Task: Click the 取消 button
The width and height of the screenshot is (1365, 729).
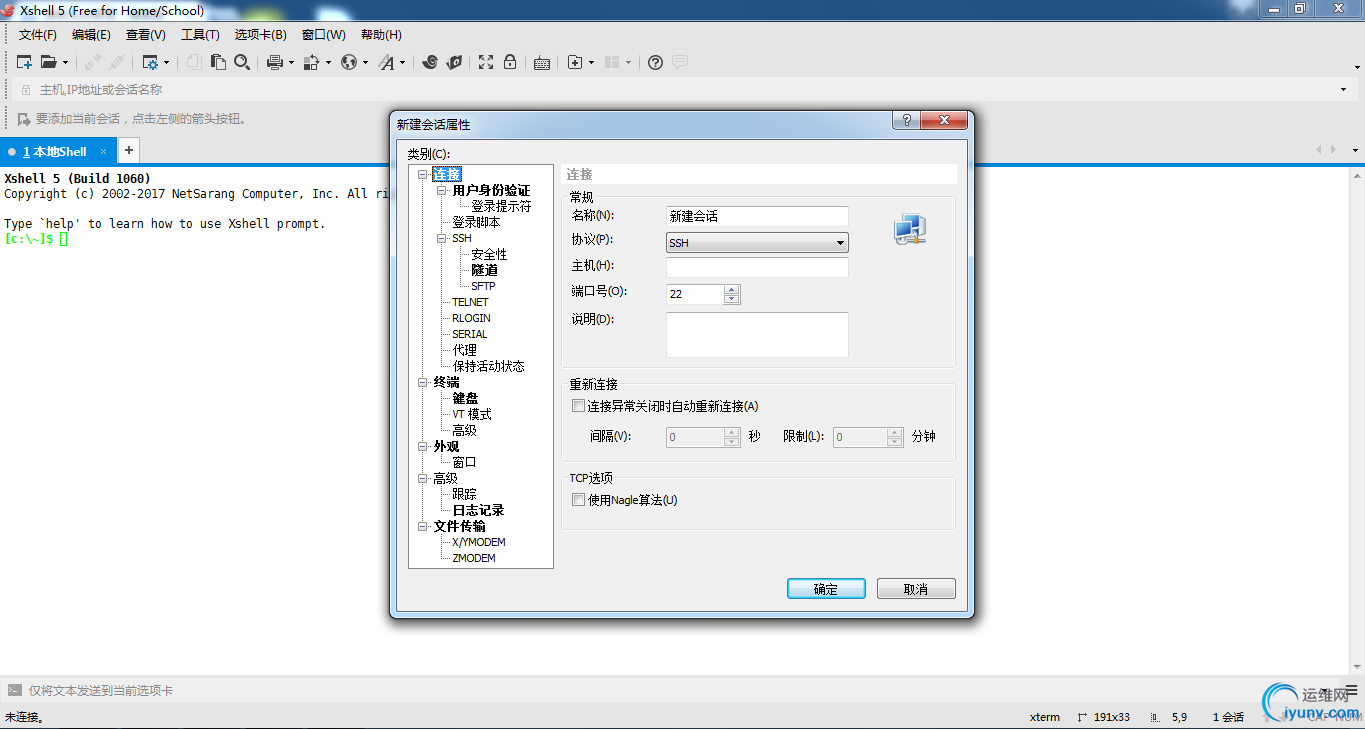Action: [916, 589]
